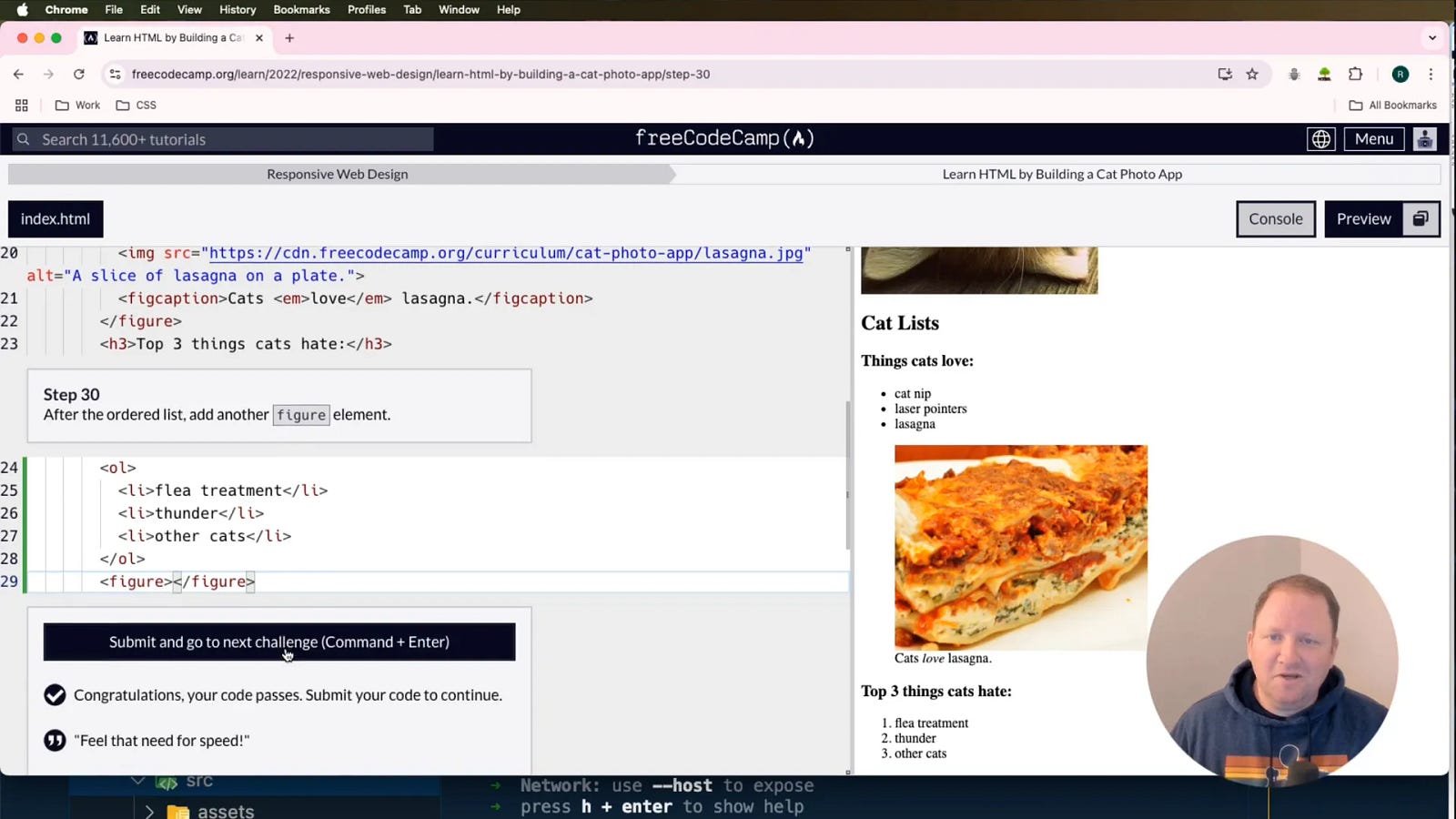Select the Learn HTML by Building a Cat tab
Viewport: 1456px width, 819px height.
173,38
